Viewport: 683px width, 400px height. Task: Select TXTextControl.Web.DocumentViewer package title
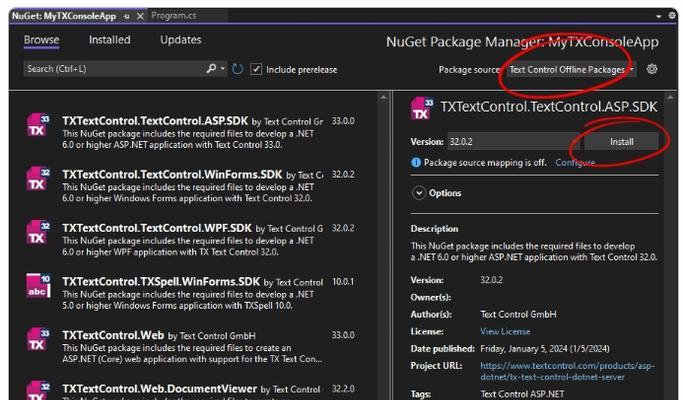[159, 389]
